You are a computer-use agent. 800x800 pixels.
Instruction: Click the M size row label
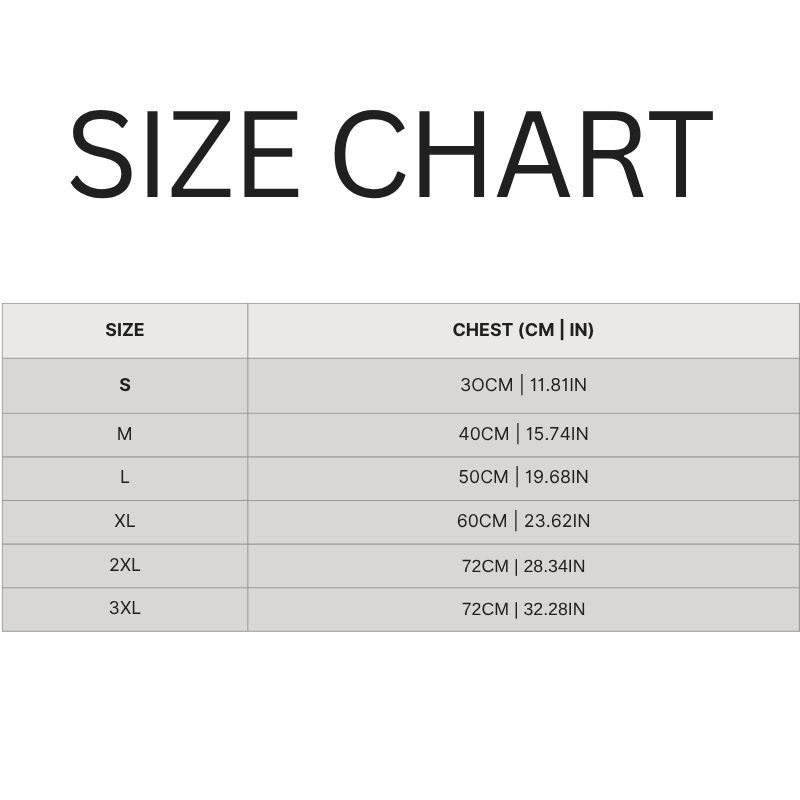point(125,434)
